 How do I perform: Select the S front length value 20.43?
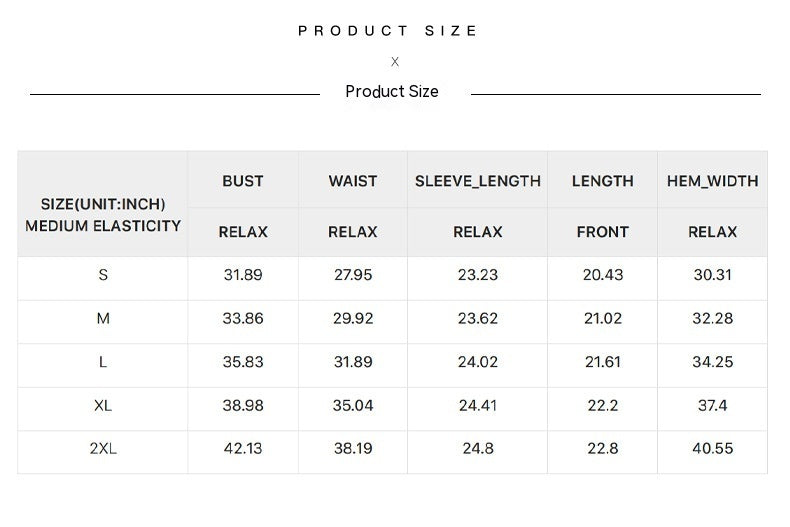603,275
